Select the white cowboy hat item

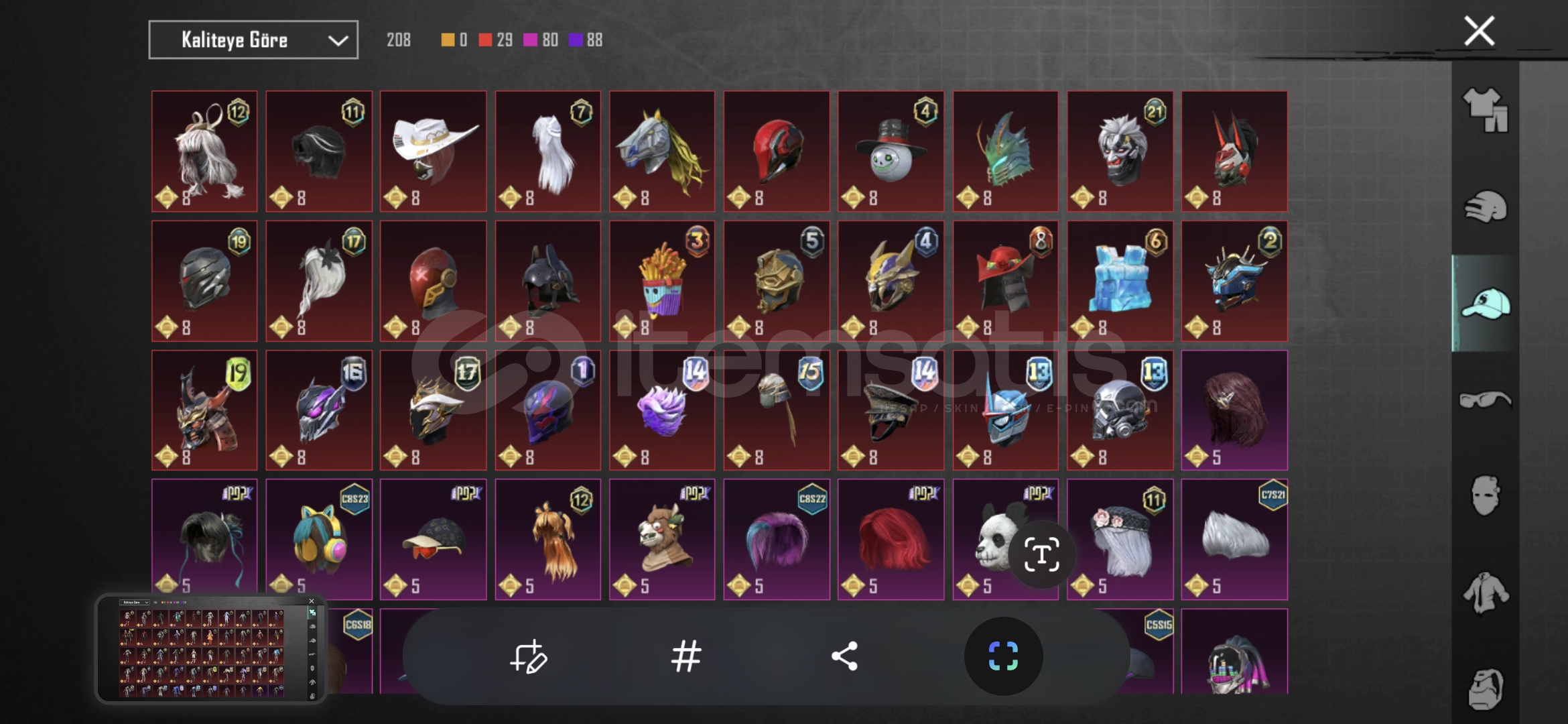[x=434, y=152]
